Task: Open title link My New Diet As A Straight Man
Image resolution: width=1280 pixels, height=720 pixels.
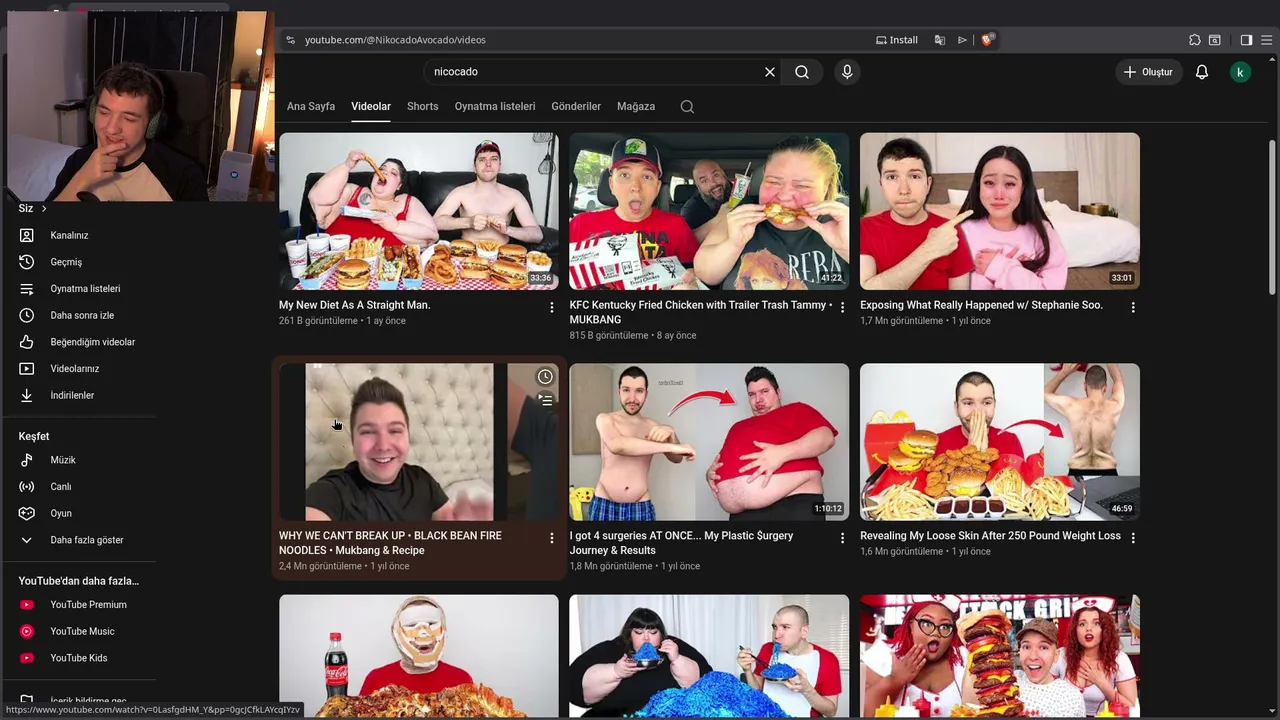Action: pyautogui.click(x=355, y=305)
